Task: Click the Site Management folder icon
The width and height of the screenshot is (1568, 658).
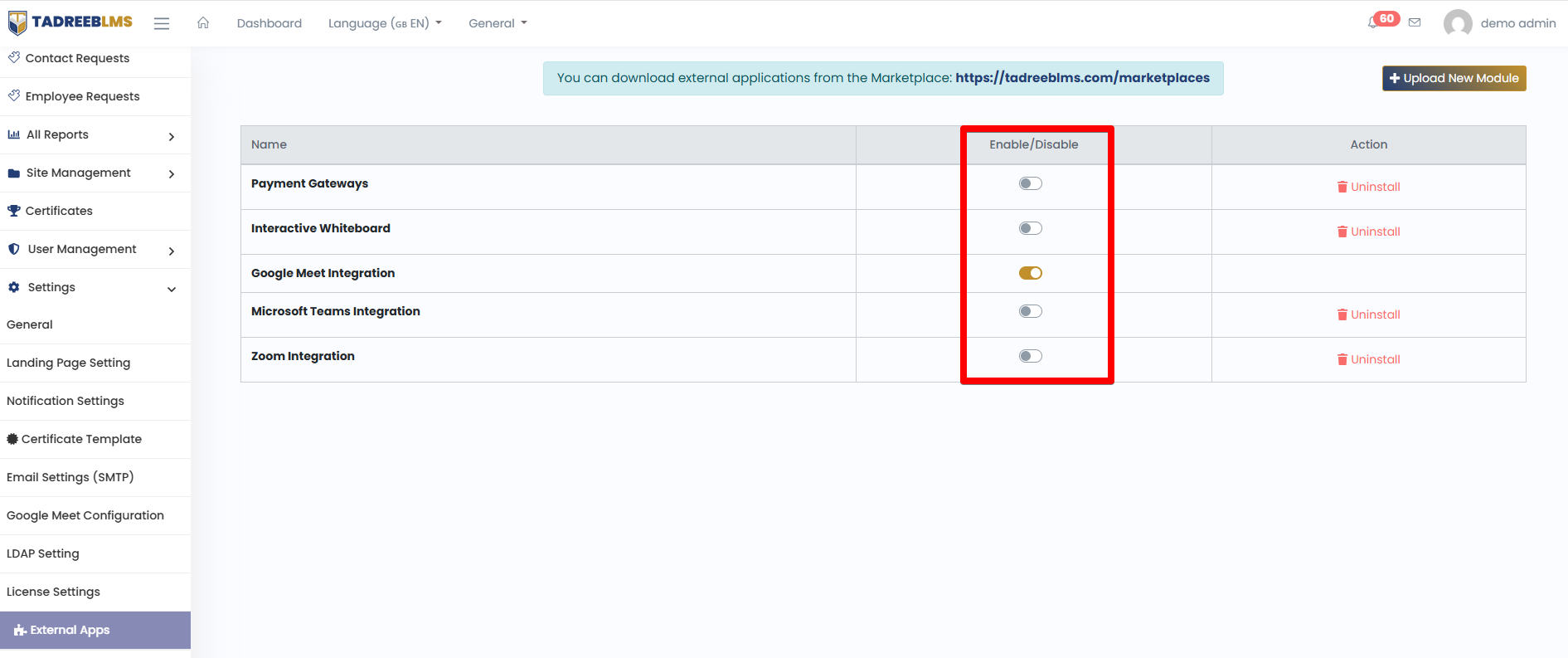Action: click(x=14, y=173)
